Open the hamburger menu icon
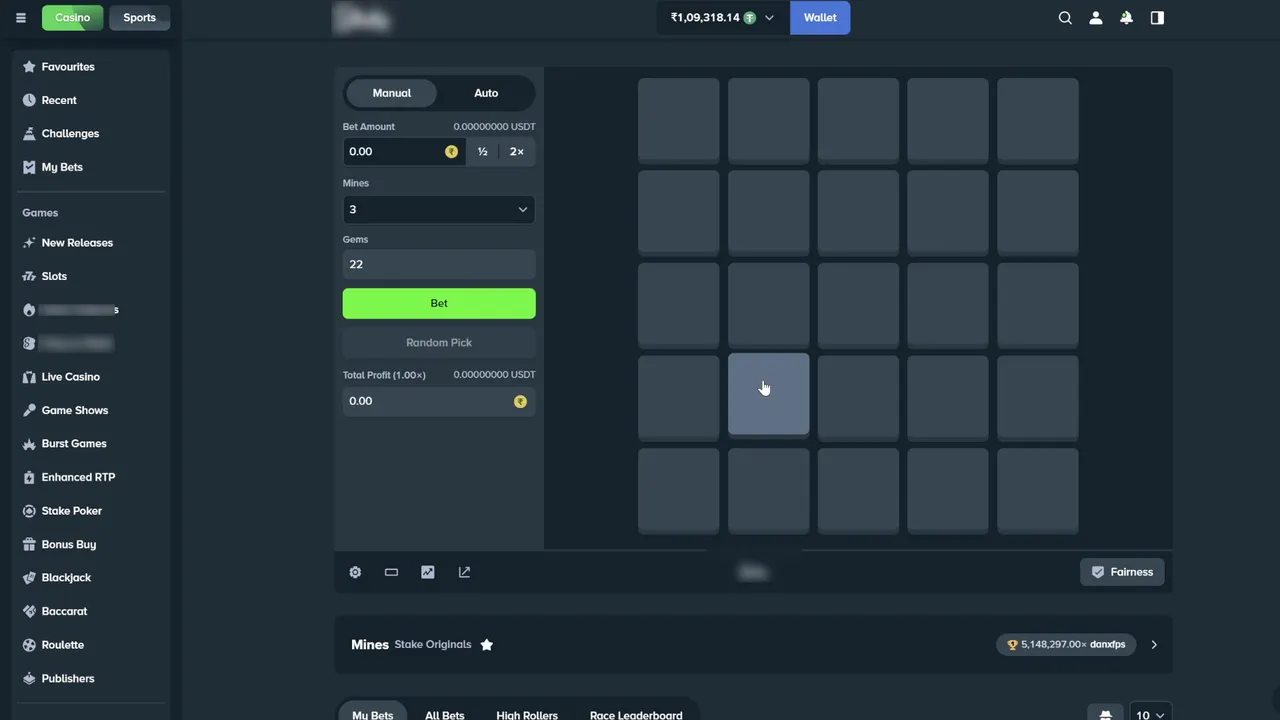The width and height of the screenshot is (1280, 720). (x=21, y=18)
